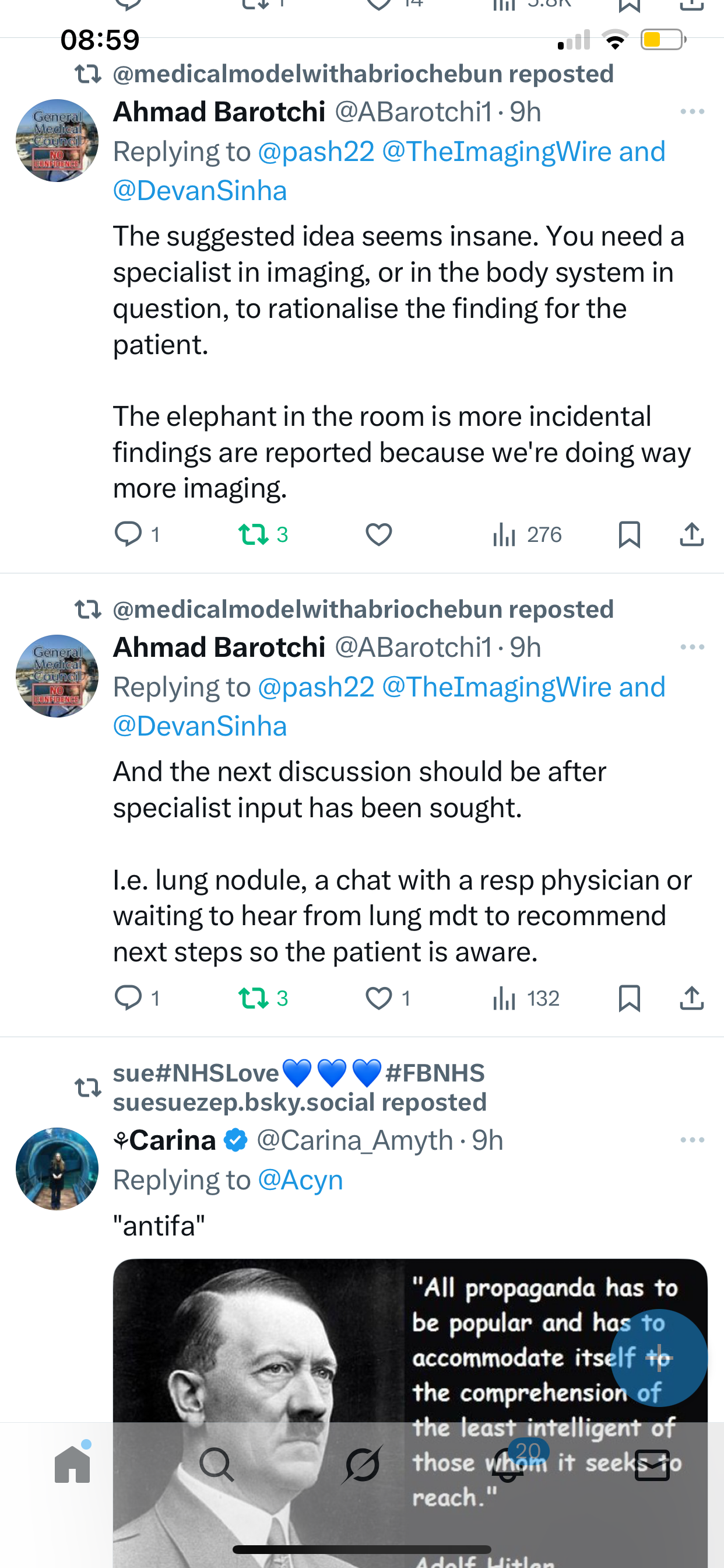
Task: Open the Home tab
Action: click(x=72, y=1465)
